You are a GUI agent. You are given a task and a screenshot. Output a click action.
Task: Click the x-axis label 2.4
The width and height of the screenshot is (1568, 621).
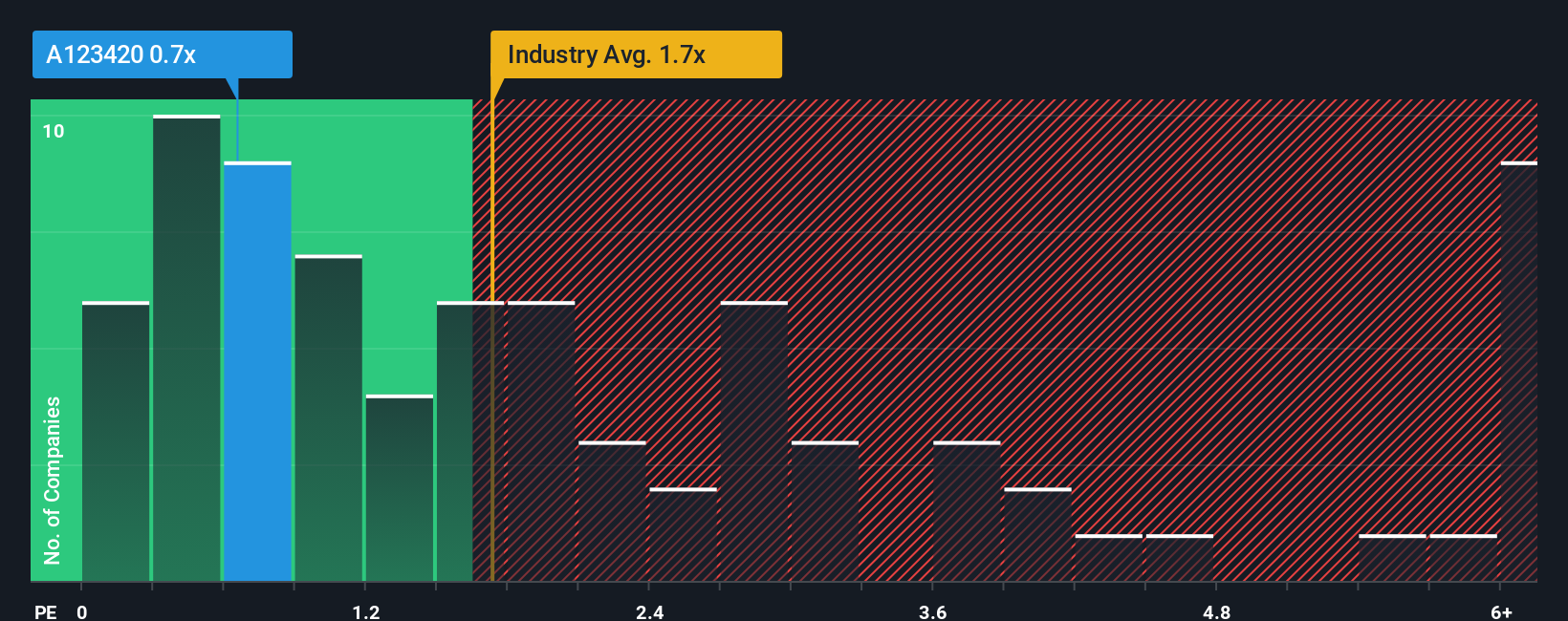coord(650,611)
